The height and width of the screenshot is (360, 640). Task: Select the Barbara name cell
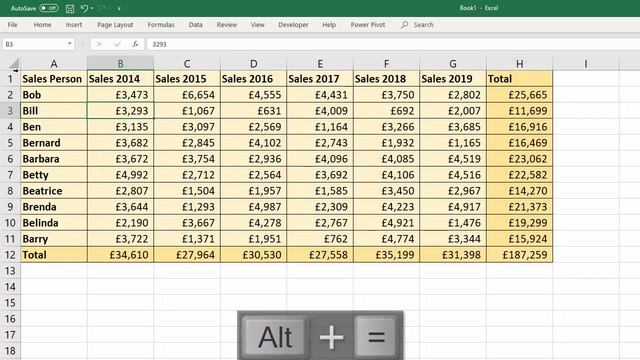click(x=53, y=159)
